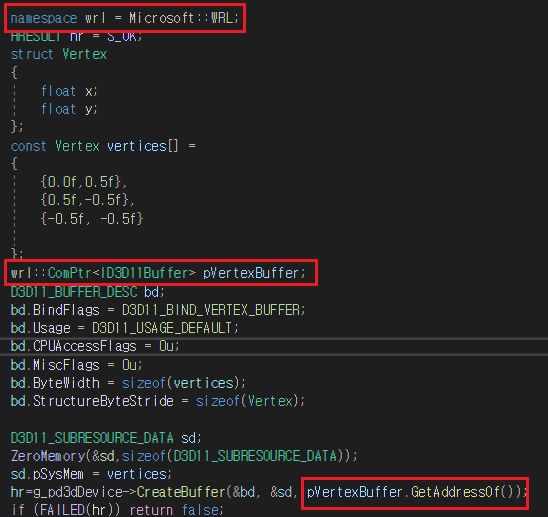548x517 pixels.
Task: Click 'bd.ByteWidth = sizeof(vertices);' line
Action: tap(128, 383)
